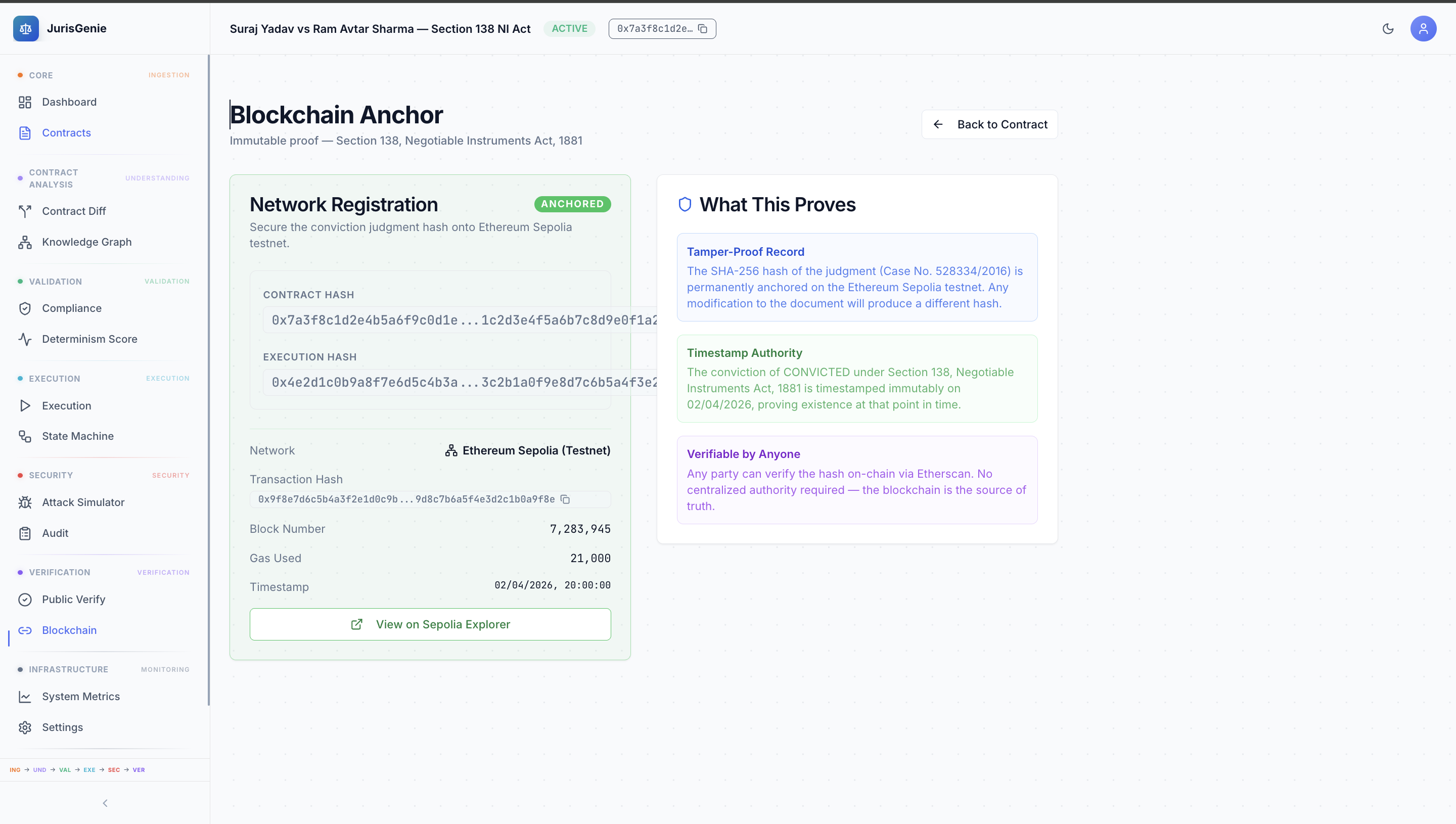Image resolution: width=1456 pixels, height=824 pixels.
Task: Navigate to Public Verify
Action: click(74, 600)
